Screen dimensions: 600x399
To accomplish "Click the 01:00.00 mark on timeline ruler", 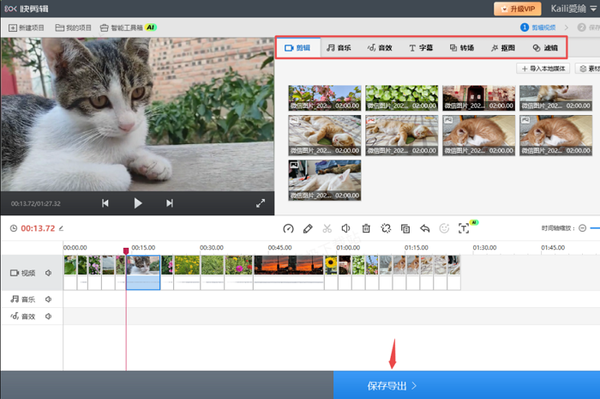I will 348,248.
